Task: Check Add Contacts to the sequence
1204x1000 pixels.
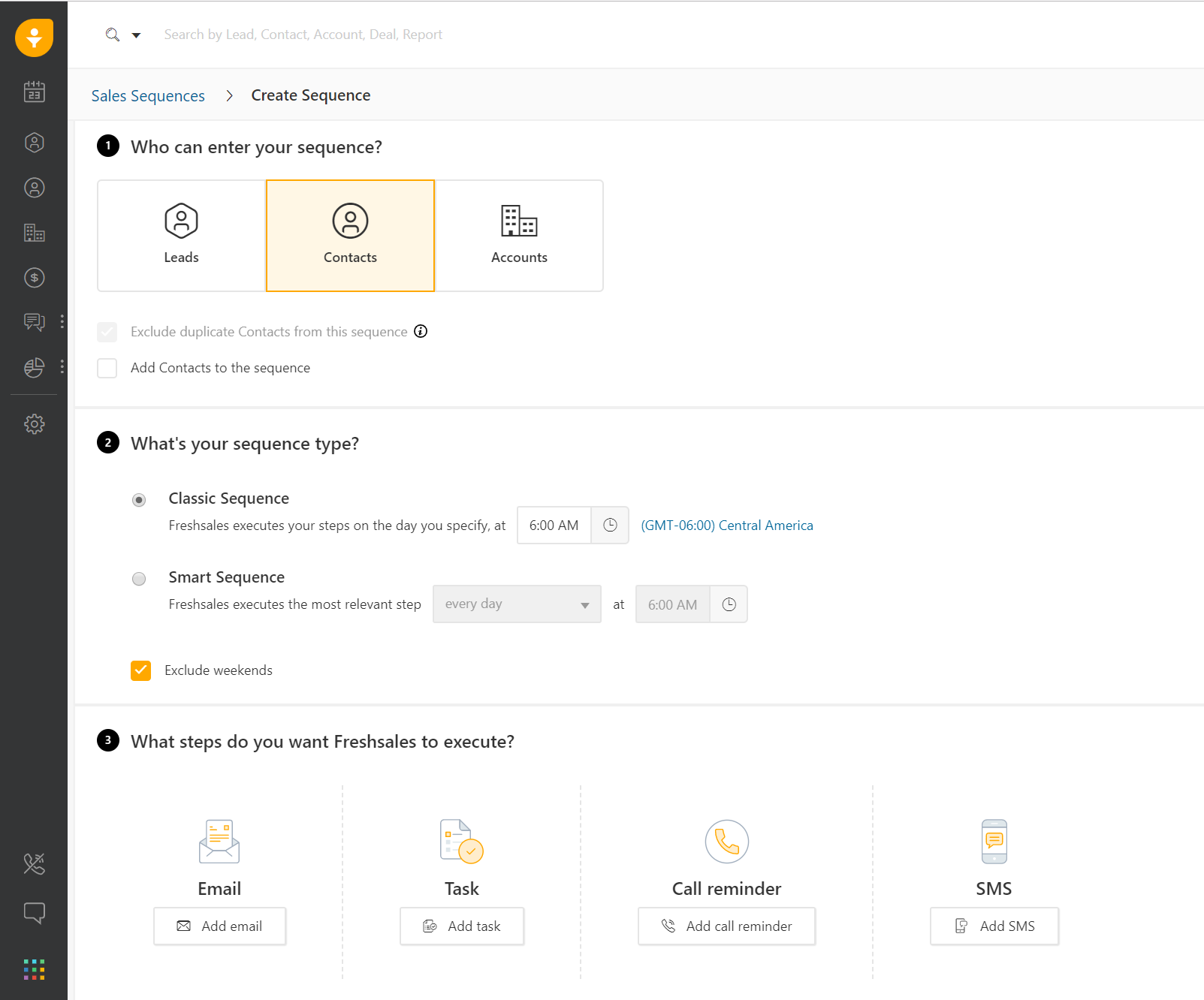Action: tap(107, 368)
